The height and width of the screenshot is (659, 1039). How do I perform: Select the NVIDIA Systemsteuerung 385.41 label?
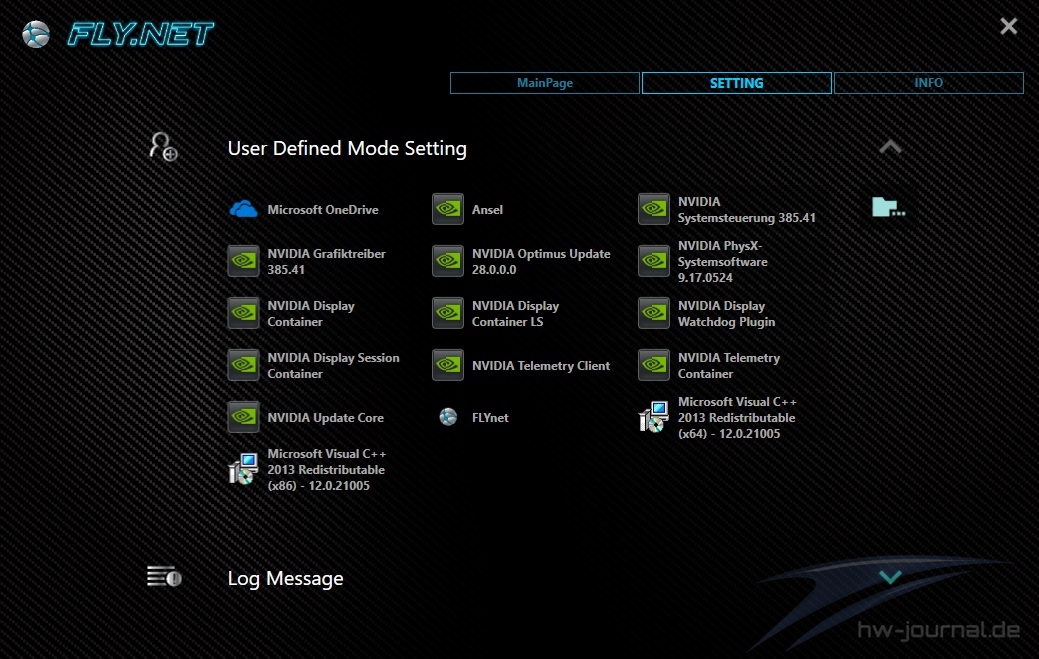coord(747,209)
